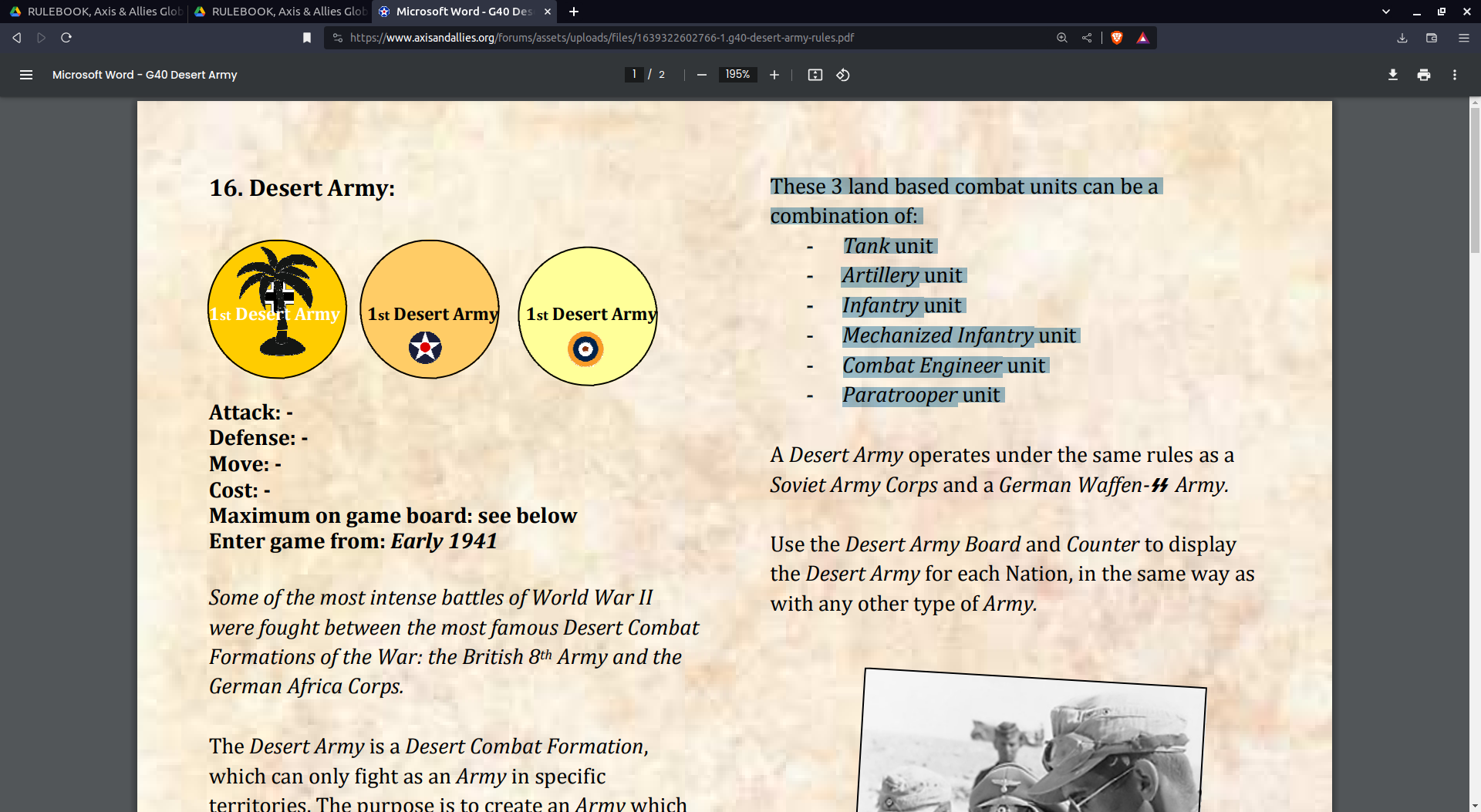The height and width of the screenshot is (812, 1481).
Task: Click the German 1st Desert Army palm counter
Action: [277, 309]
